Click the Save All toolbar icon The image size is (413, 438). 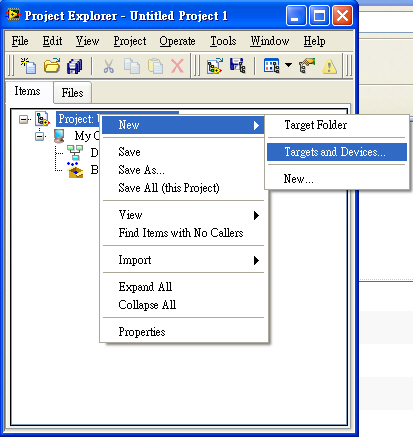coord(74,66)
